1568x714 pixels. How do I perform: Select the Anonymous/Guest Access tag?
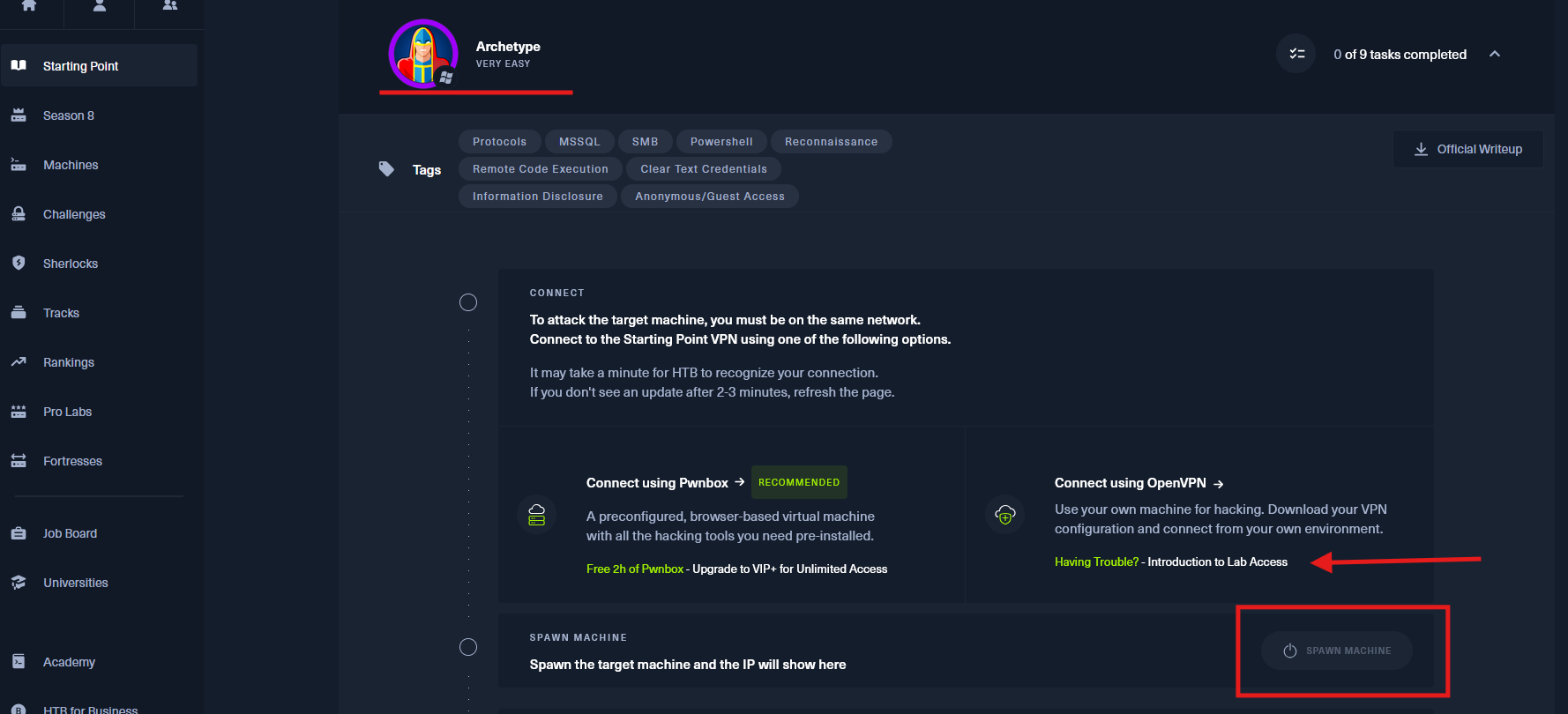click(x=710, y=196)
